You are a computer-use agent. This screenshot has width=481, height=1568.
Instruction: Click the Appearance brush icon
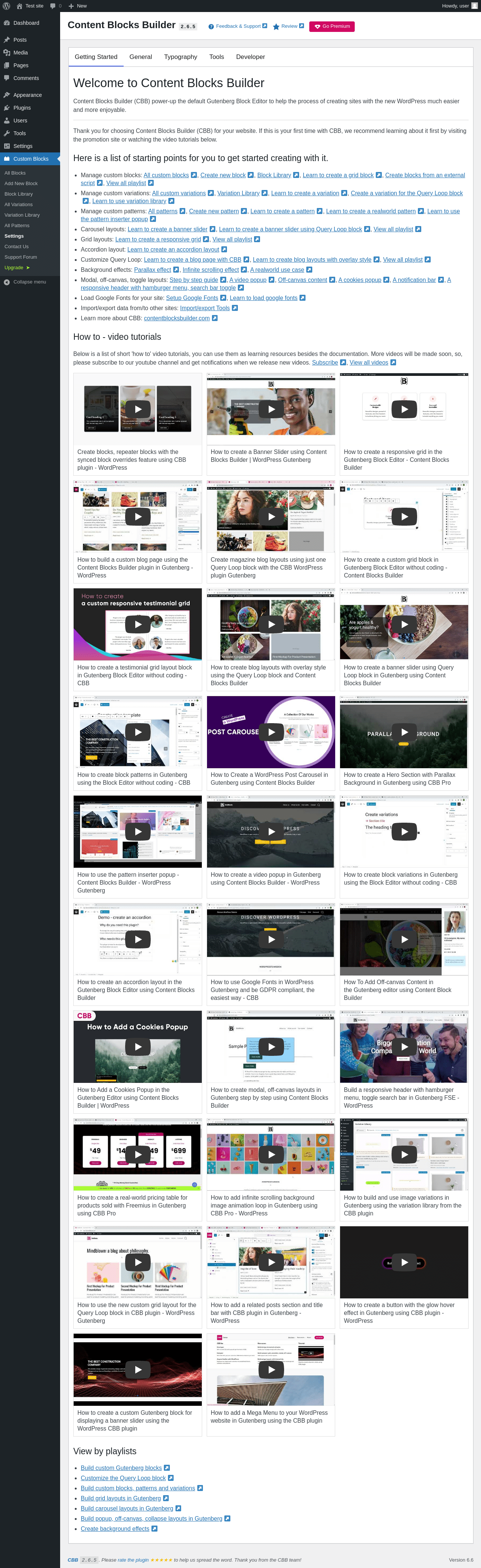[x=7, y=96]
